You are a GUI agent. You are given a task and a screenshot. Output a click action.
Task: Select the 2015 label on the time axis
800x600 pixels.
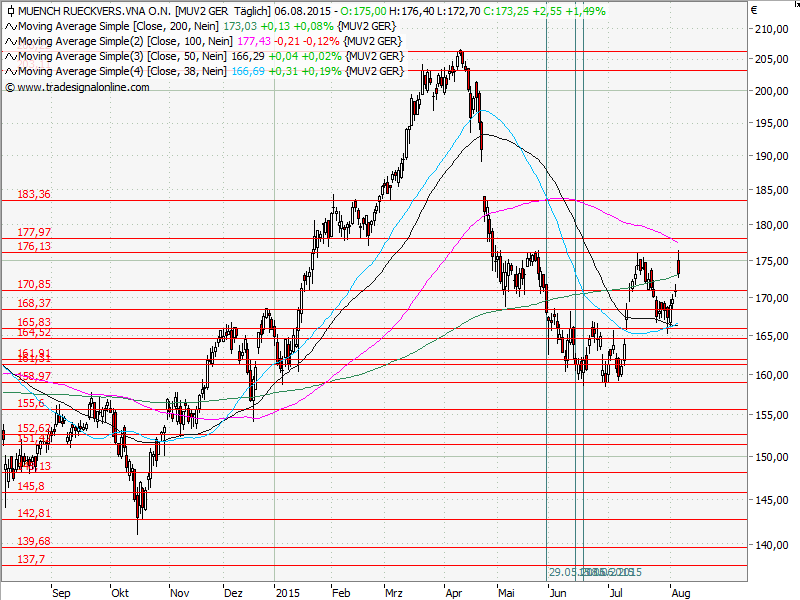click(x=288, y=592)
